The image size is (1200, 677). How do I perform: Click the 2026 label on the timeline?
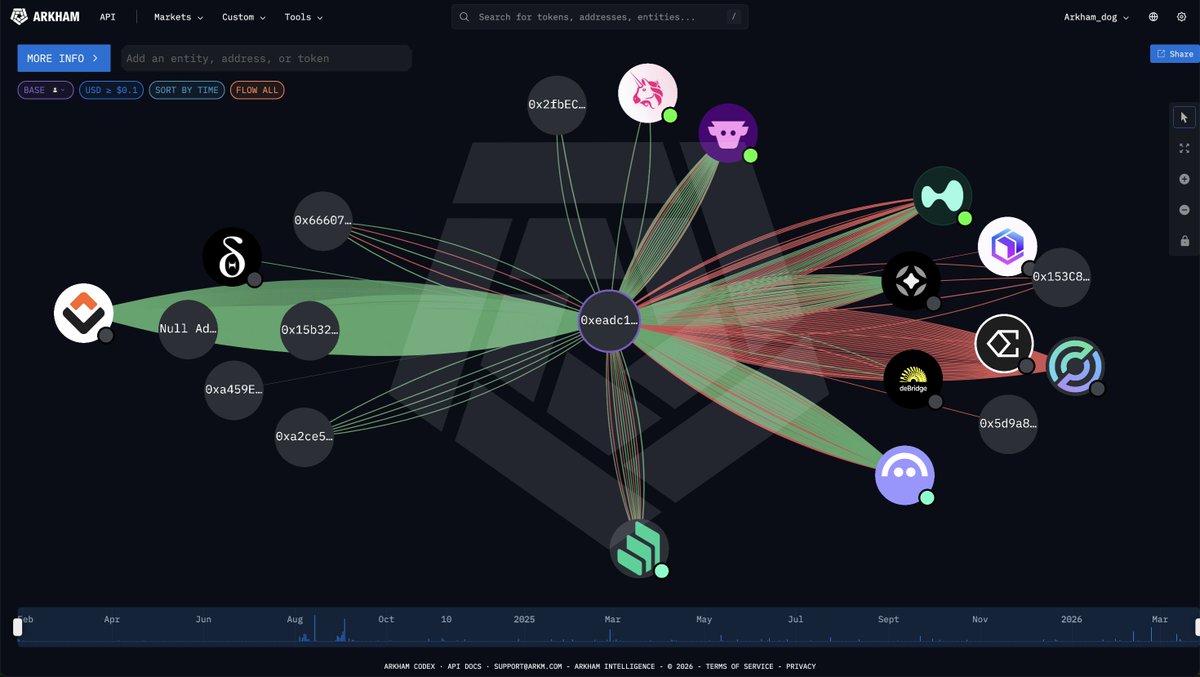point(1071,619)
